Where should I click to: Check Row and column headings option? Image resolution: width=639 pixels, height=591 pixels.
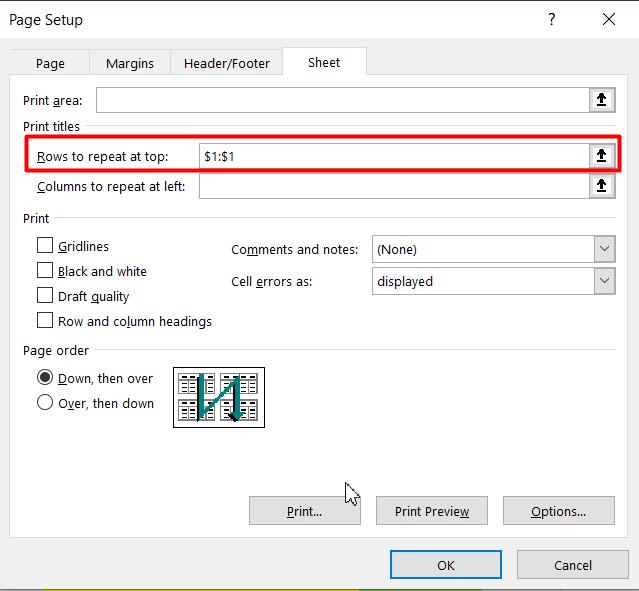pyautogui.click(x=45, y=321)
